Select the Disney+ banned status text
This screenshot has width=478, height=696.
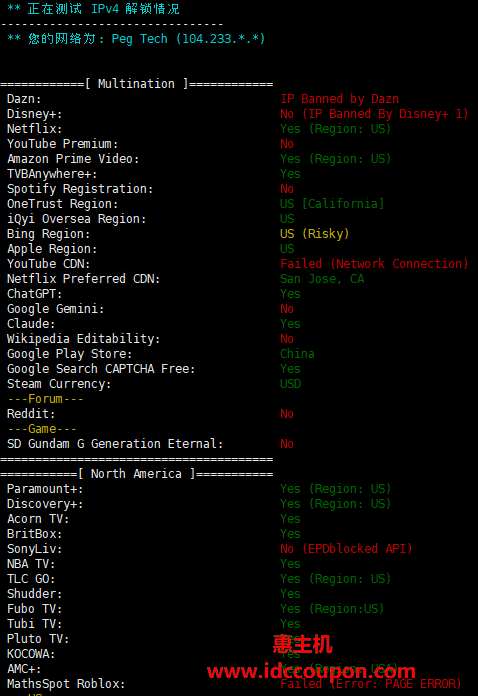[374, 114]
